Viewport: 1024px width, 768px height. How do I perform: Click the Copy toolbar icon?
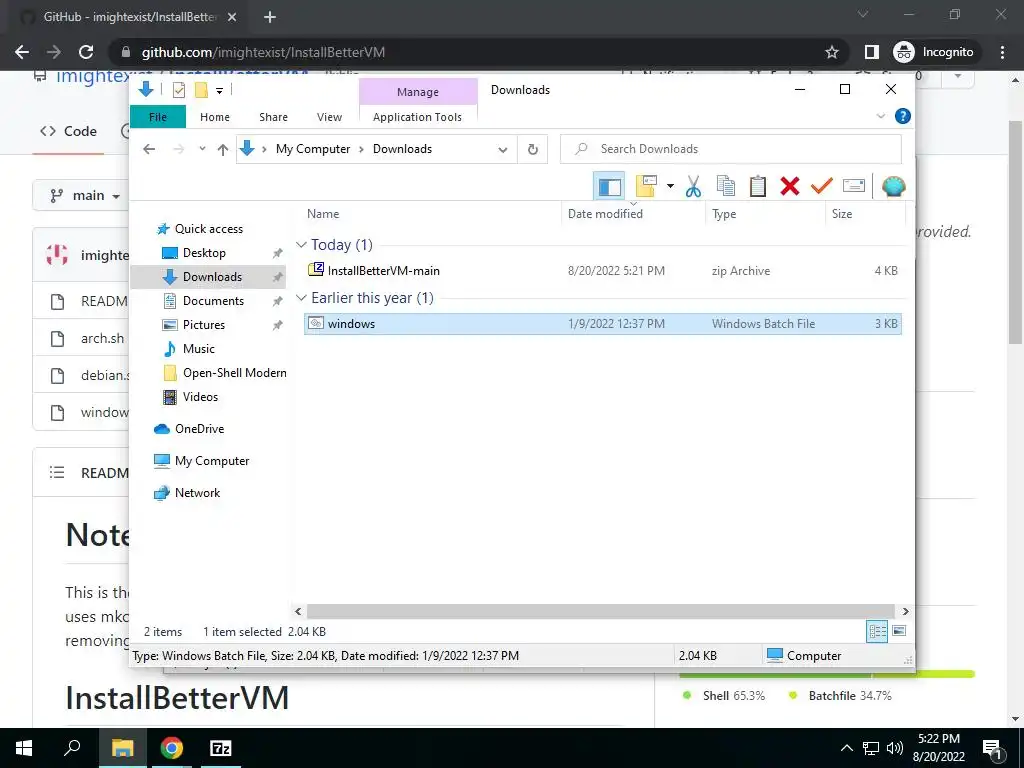pos(726,186)
